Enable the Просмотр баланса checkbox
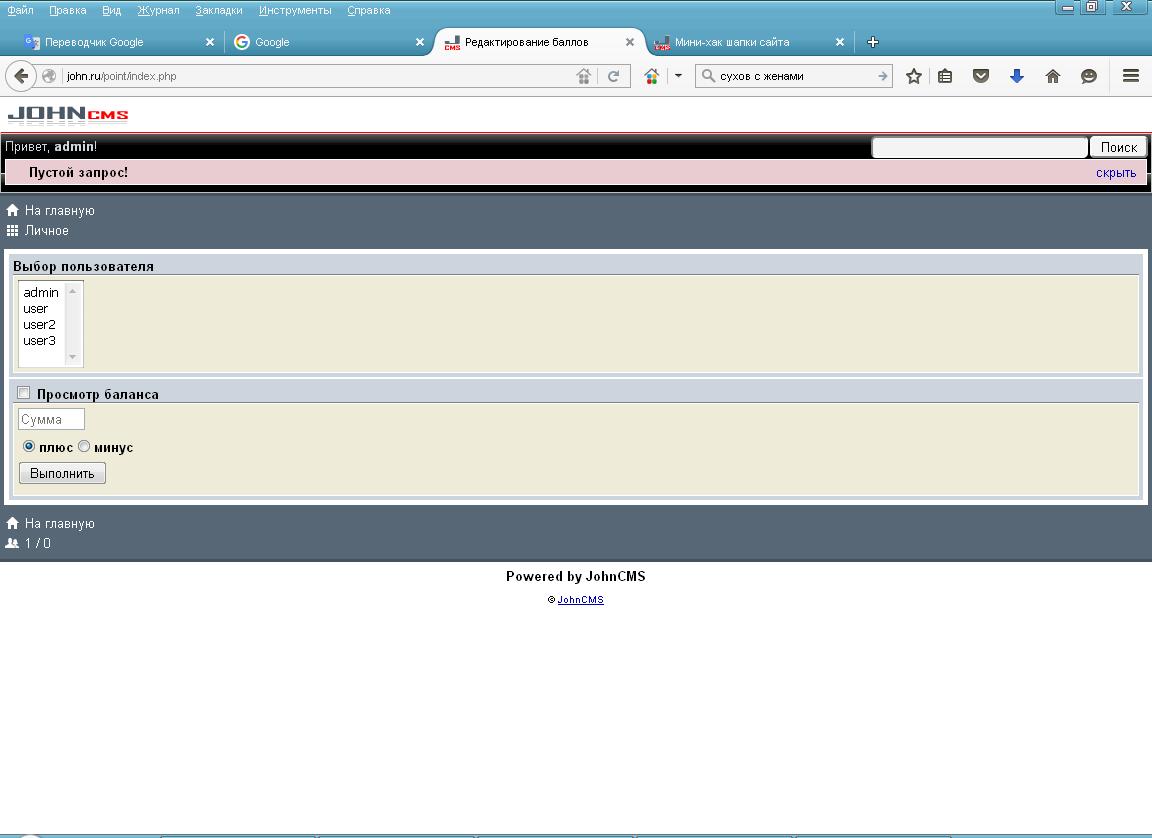 pos(24,393)
